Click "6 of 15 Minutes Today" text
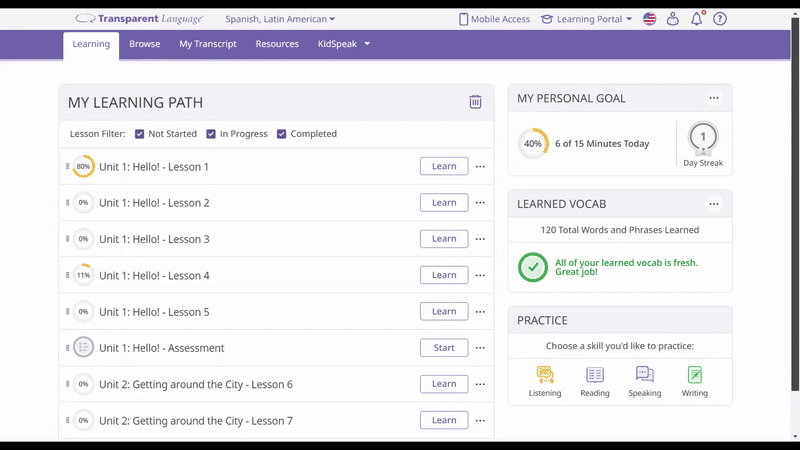 (x=602, y=144)
